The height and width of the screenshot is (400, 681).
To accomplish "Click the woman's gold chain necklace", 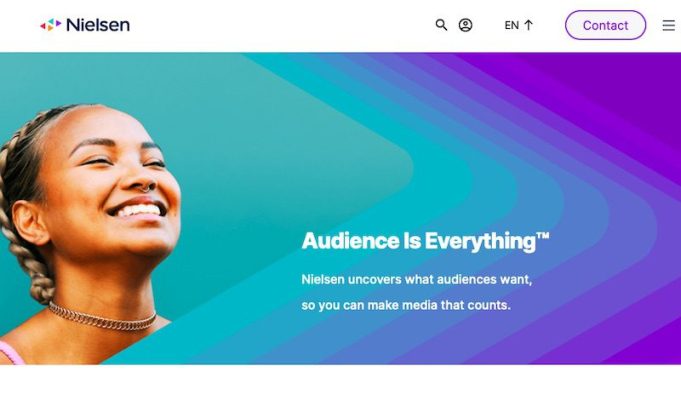I will pos(102,318).
